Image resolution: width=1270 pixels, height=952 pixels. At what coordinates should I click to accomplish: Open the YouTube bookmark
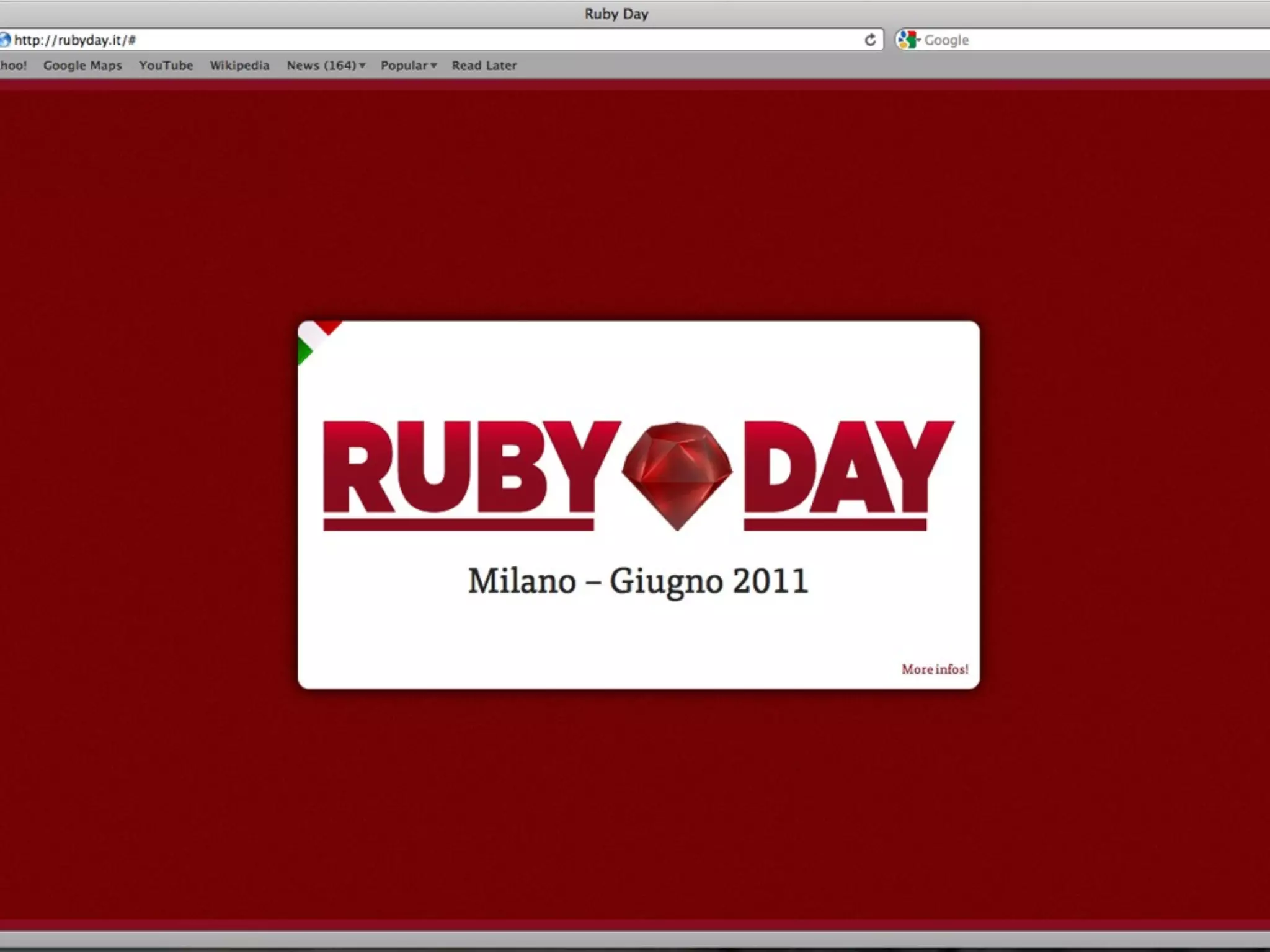[166, 66]
